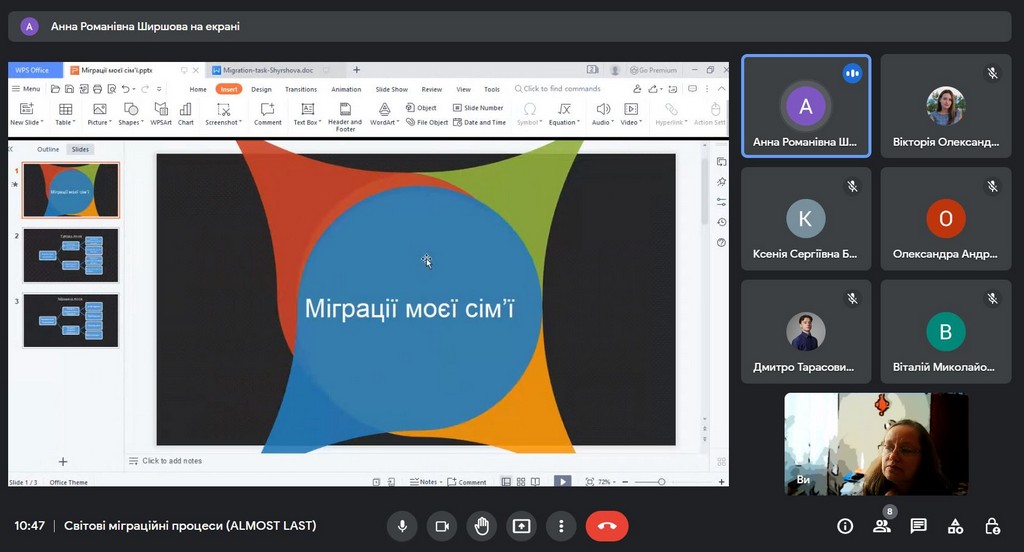Toggle Notes pane in status bar
This screenshot has height=552, width=1024.
(424, 482)
